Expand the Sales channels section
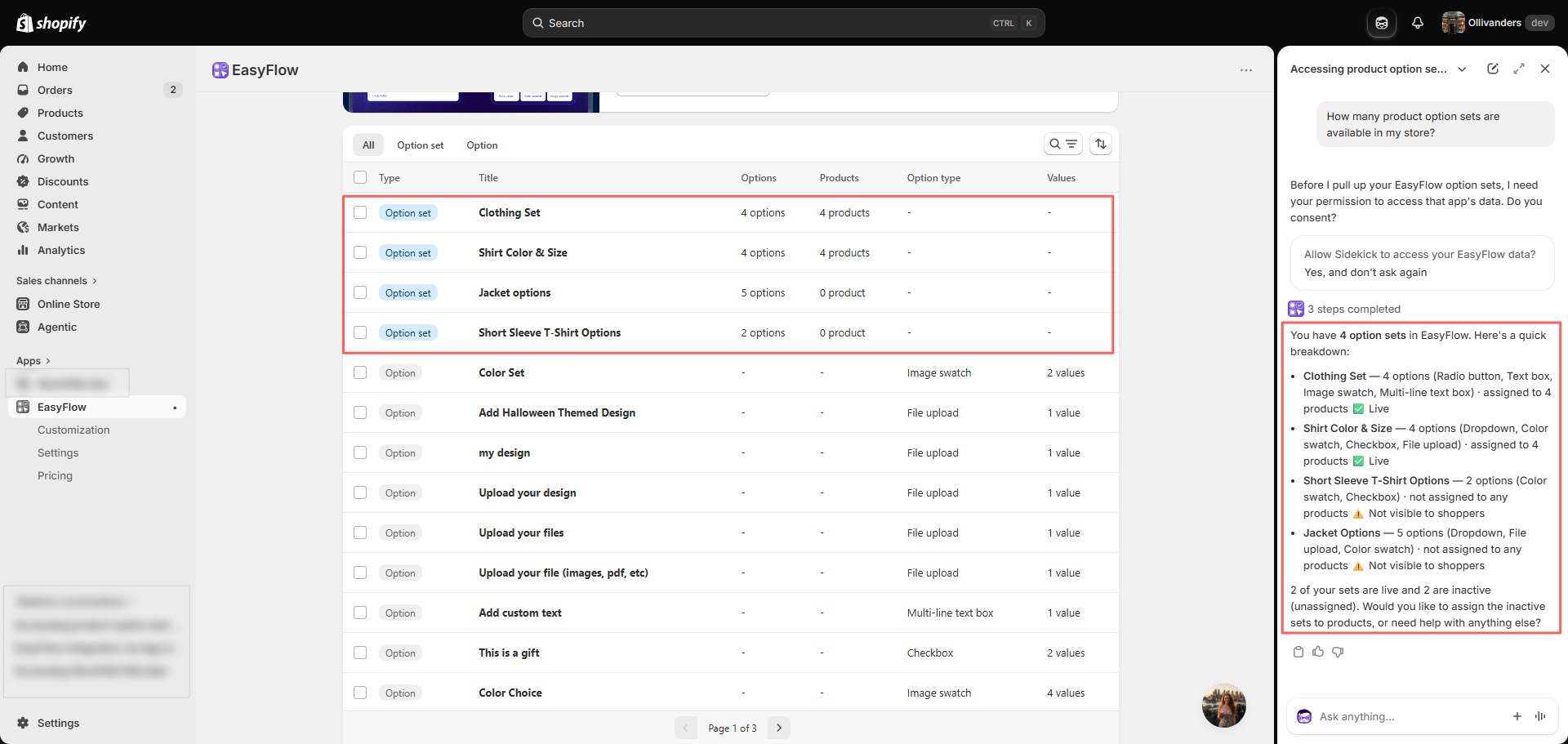This screenshot has height=744, width=1568. pos(56,280)
